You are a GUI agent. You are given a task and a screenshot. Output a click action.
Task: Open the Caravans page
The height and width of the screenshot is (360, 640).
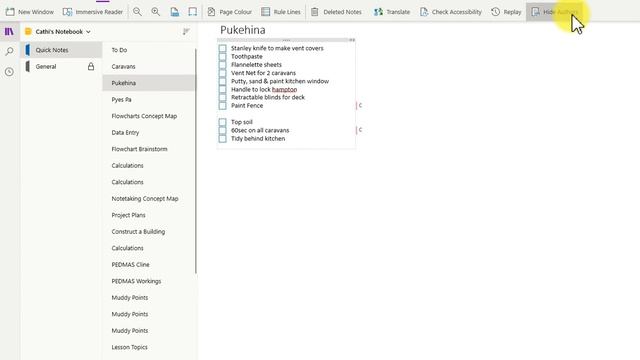(149, 67)
